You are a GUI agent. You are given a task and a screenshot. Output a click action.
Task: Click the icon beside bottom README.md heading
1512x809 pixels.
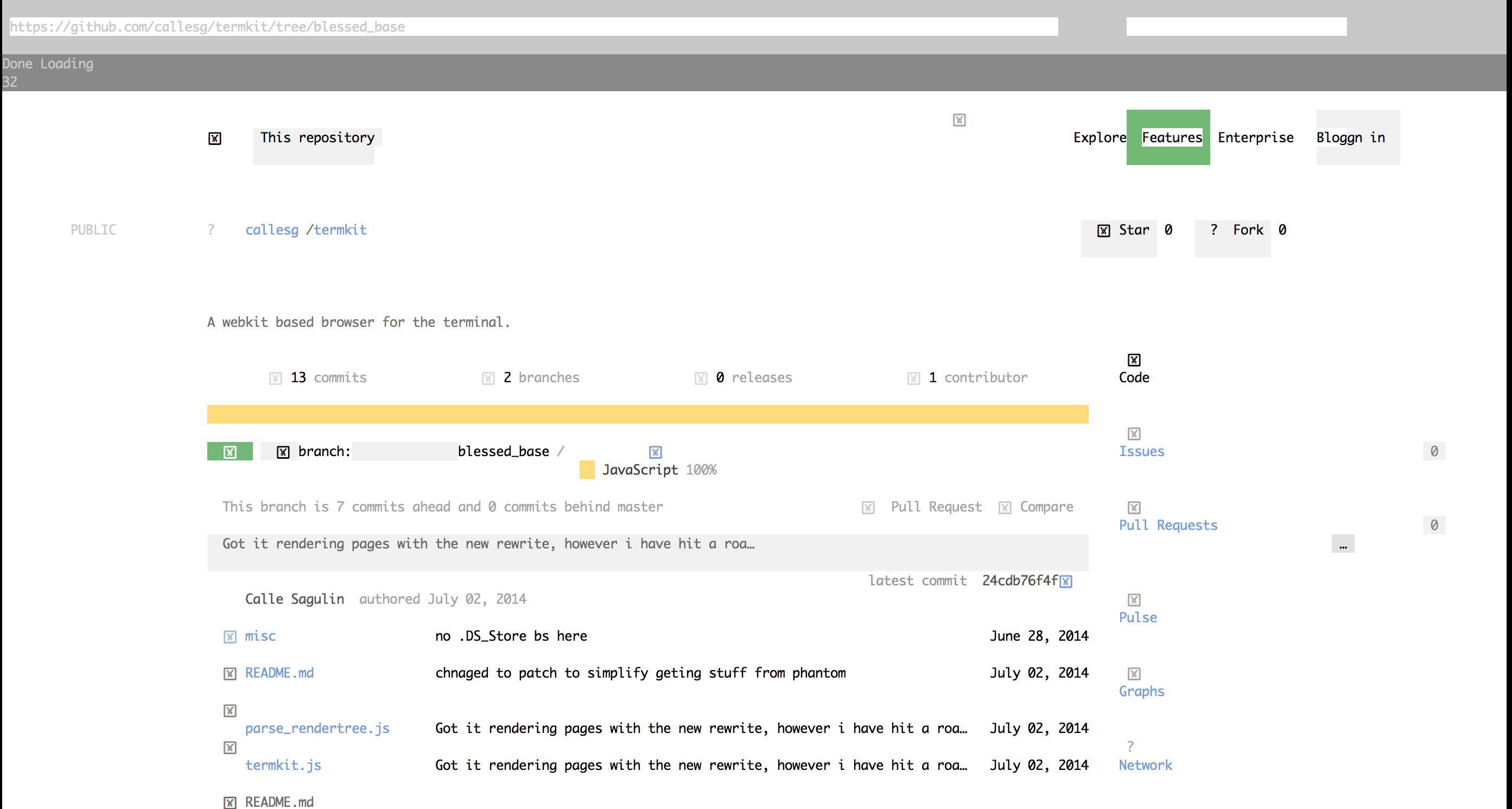click(230, 802)
